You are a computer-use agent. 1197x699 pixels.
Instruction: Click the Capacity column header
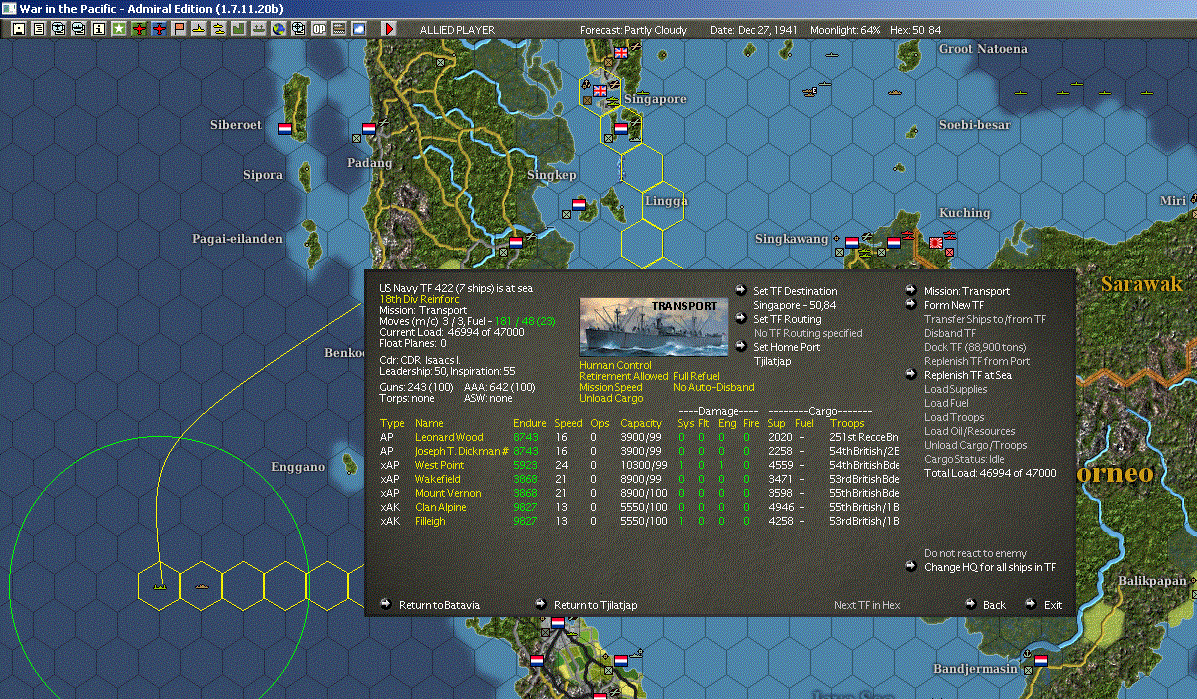(640, 423)
